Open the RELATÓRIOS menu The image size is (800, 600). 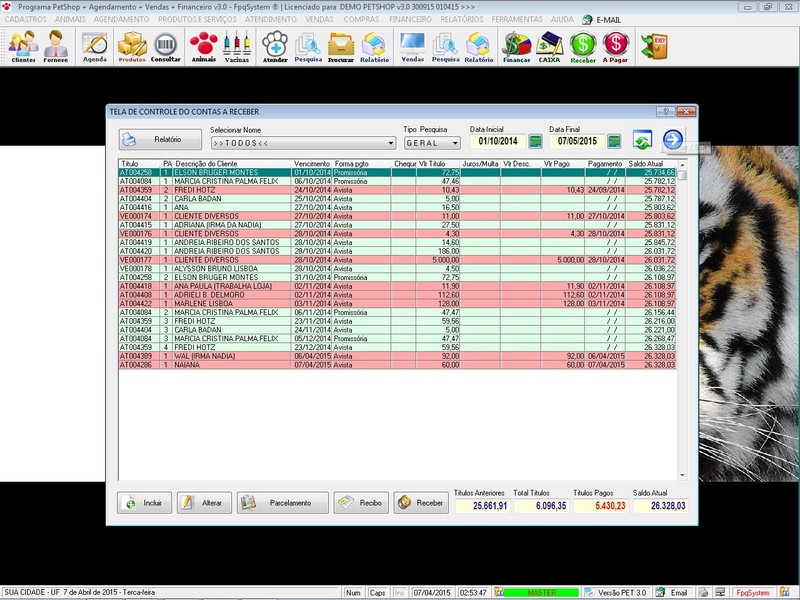click(x=462, y=19)
